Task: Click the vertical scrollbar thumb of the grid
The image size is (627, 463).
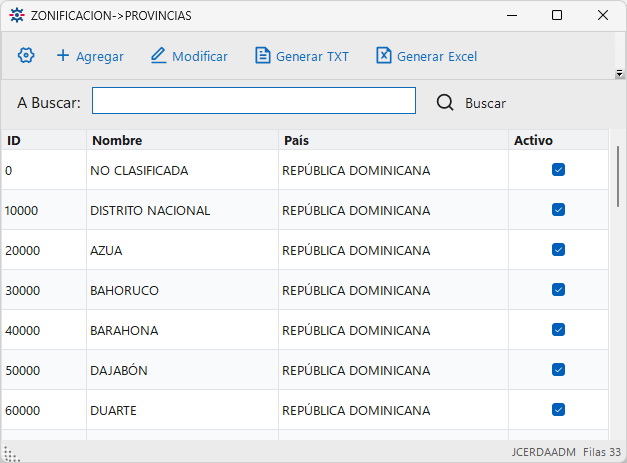Action: pos(618,176)
